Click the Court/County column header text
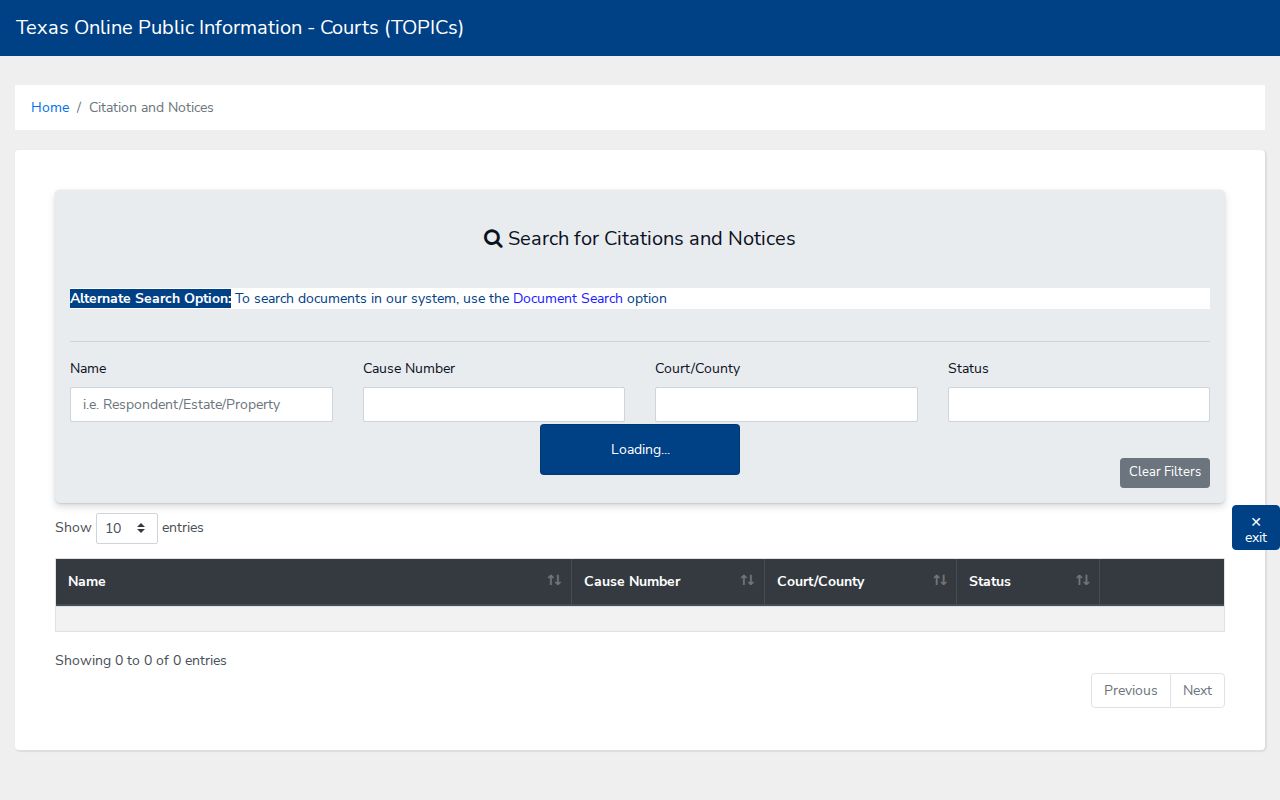Screen dimensions: 1280x800 [821, 581]
